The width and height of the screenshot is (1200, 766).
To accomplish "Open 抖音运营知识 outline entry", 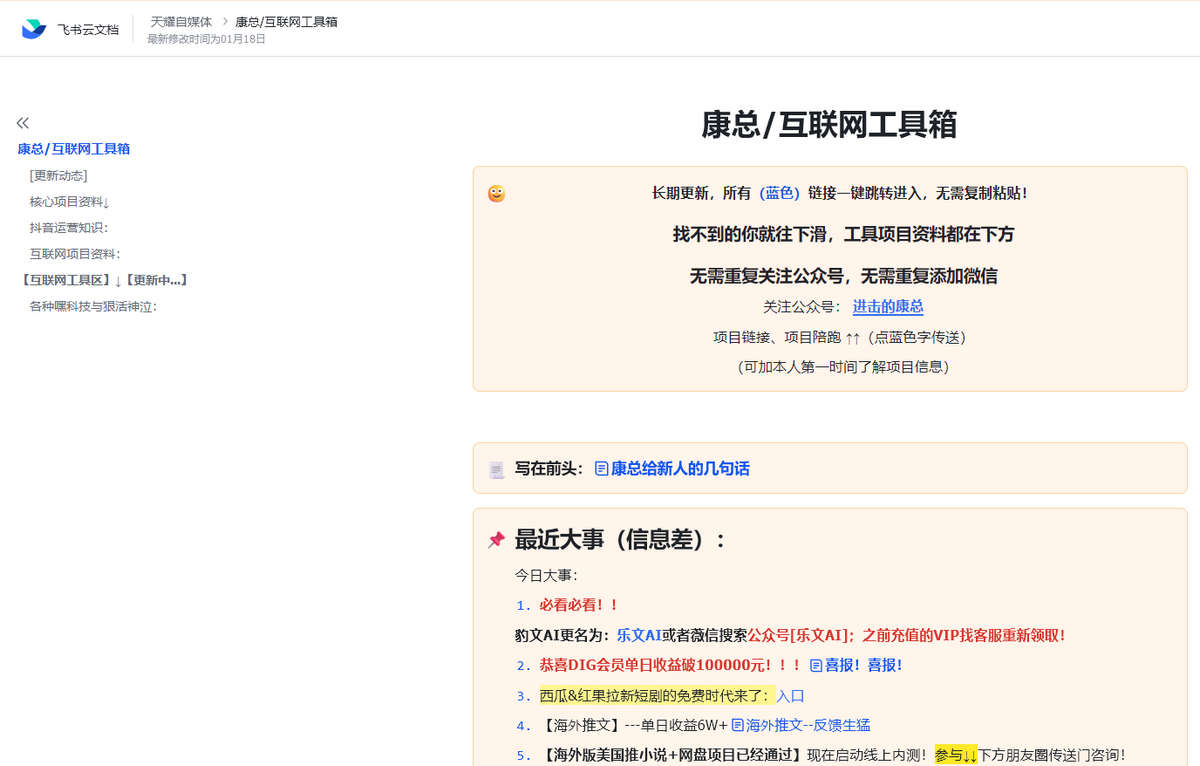I will point(69,227).
